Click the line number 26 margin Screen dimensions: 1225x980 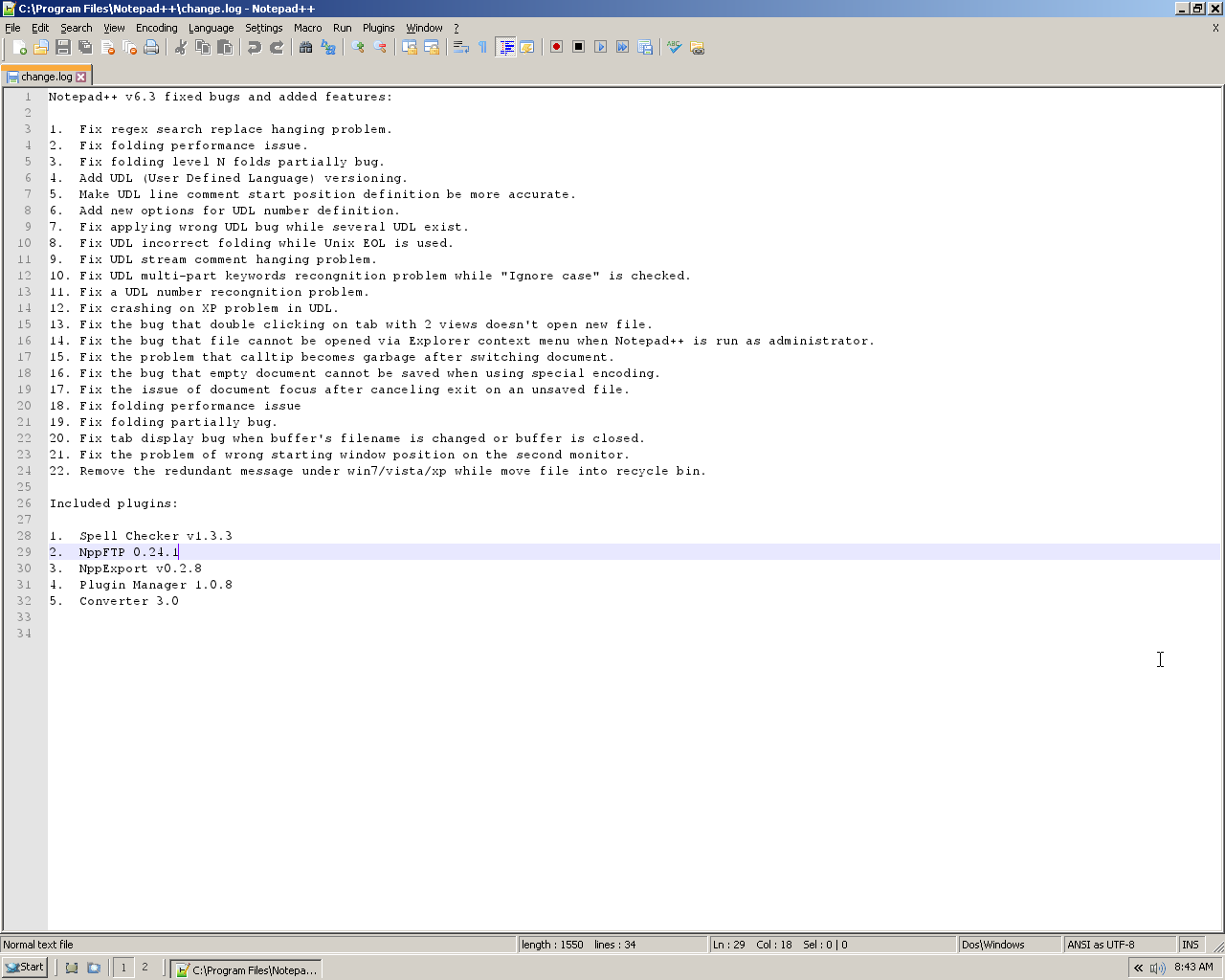pos(24,503)
